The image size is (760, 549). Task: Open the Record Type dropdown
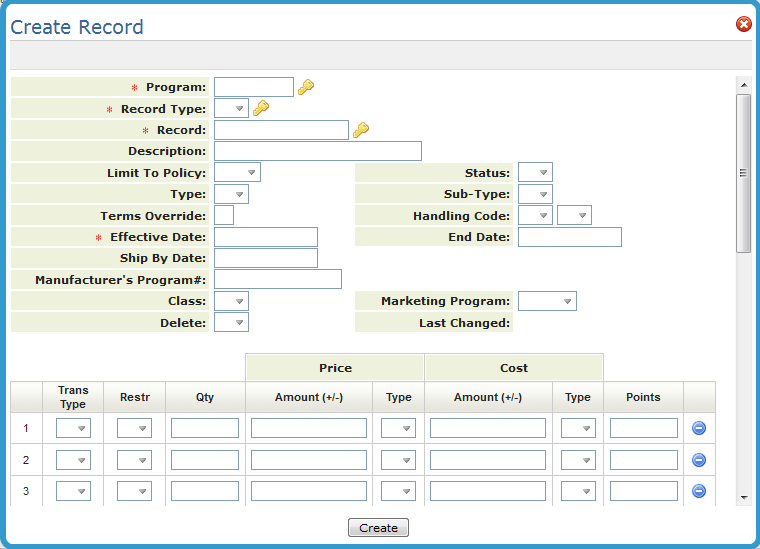tap(231, 108)
